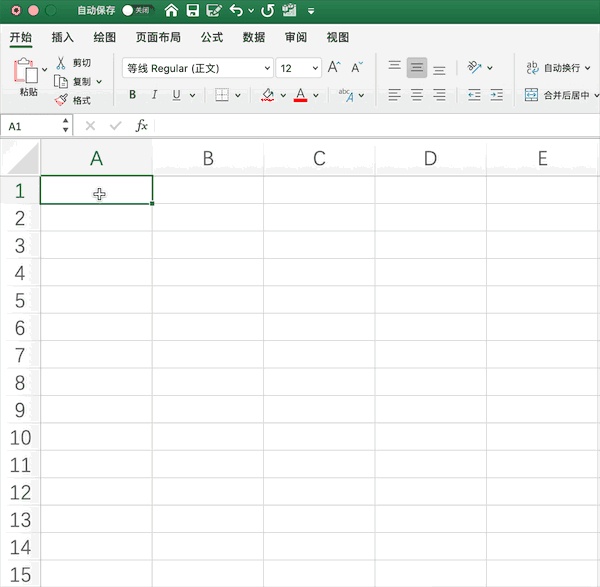Switch to the 审阅 tab
The height and width of the screenshot is (587, 600).
click(296, 37)
